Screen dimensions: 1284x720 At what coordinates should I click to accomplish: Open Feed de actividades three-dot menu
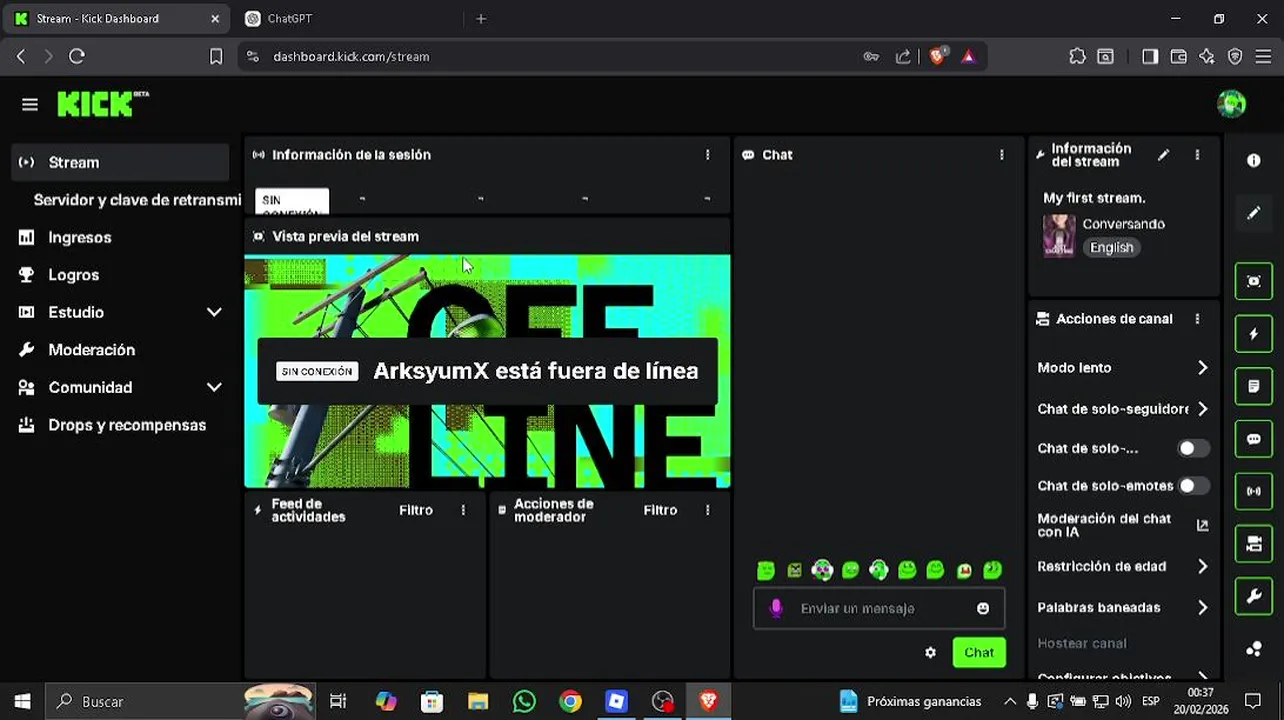[463, 510]
